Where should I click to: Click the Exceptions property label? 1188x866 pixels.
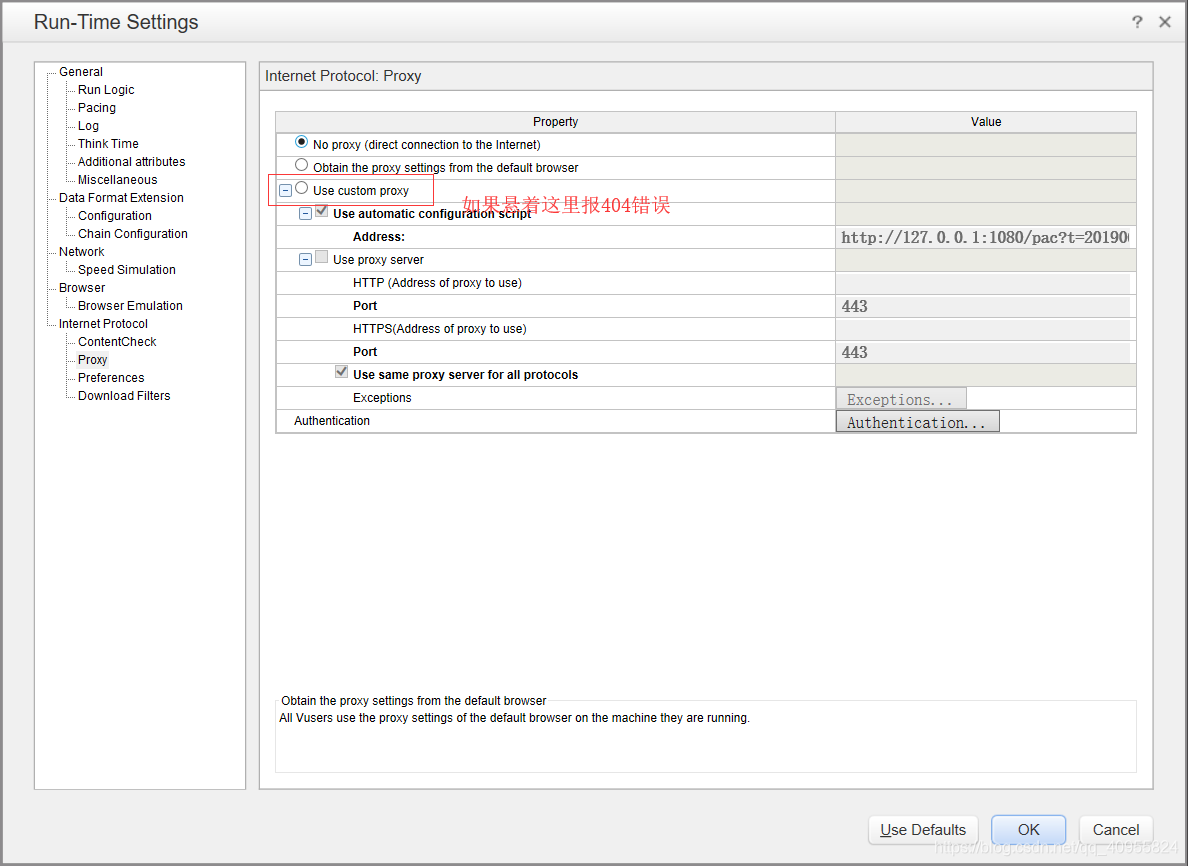click(382, 398)
